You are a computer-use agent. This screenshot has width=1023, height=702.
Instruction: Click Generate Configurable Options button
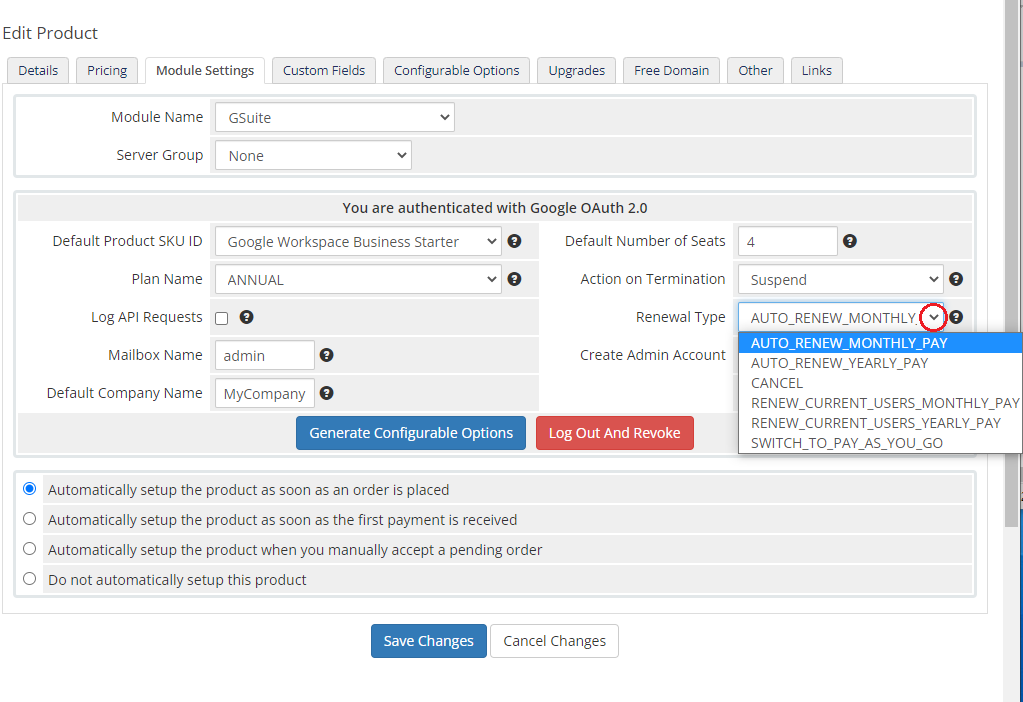coord(411,433)
